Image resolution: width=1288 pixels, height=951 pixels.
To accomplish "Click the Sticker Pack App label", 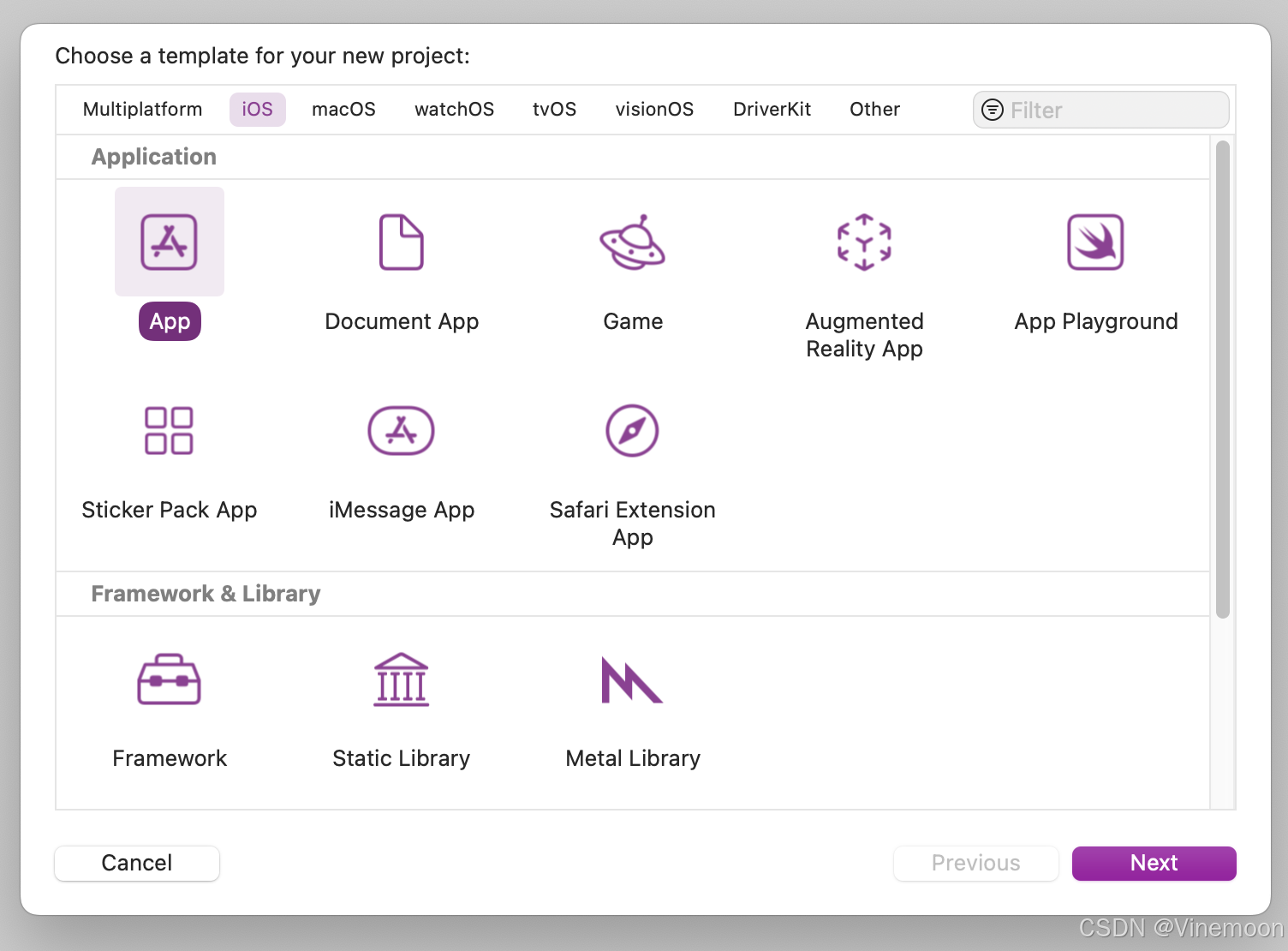I will 170,510.
